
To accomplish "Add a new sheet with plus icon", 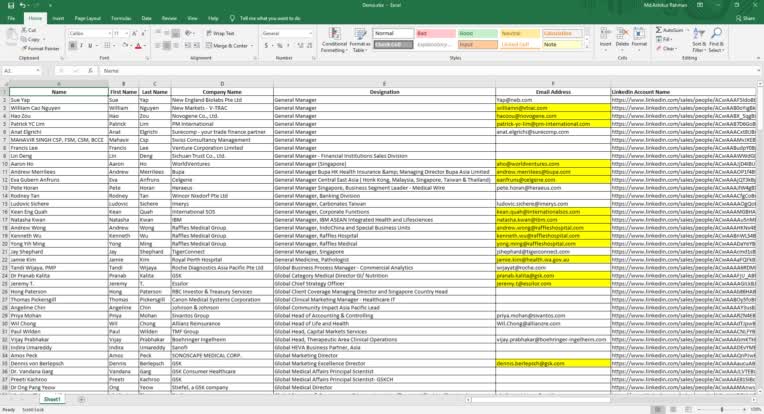I will pyautogui.click(x=81, y=399).
